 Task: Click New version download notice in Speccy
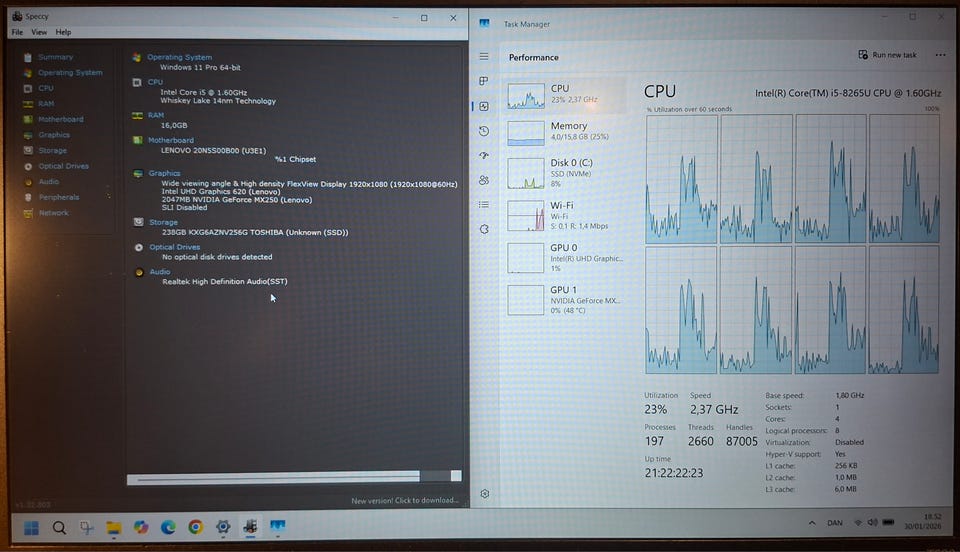404,501
